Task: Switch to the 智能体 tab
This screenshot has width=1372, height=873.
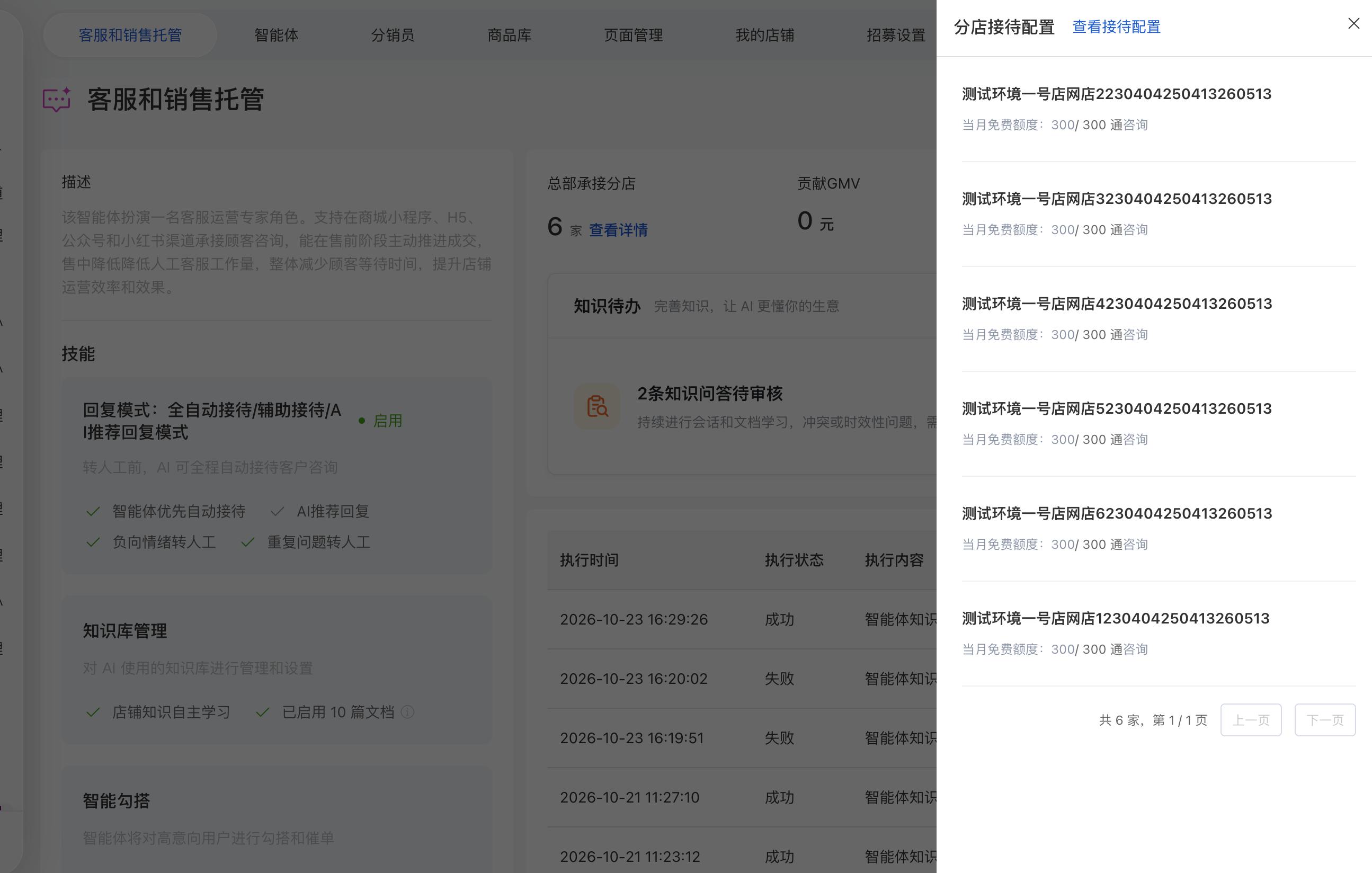Action: coord(277,35)
